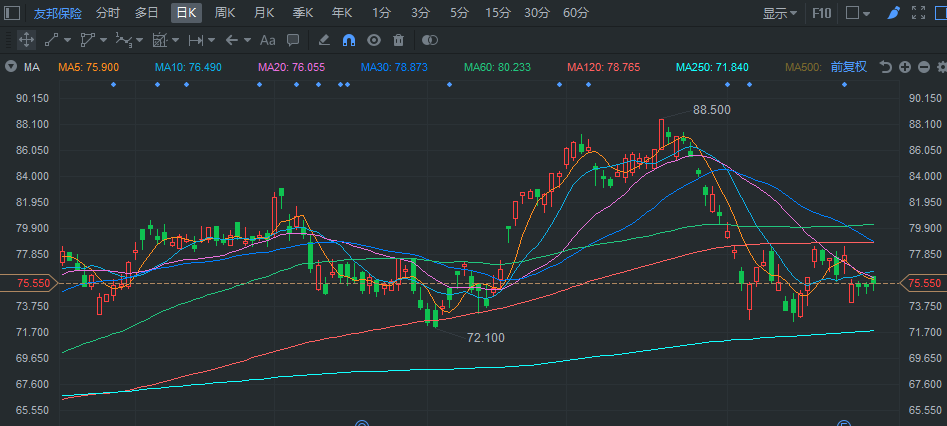Open the F10 company info button
Image resolution: width=947 pixels, height=426 pixels.
pos(821,13)
